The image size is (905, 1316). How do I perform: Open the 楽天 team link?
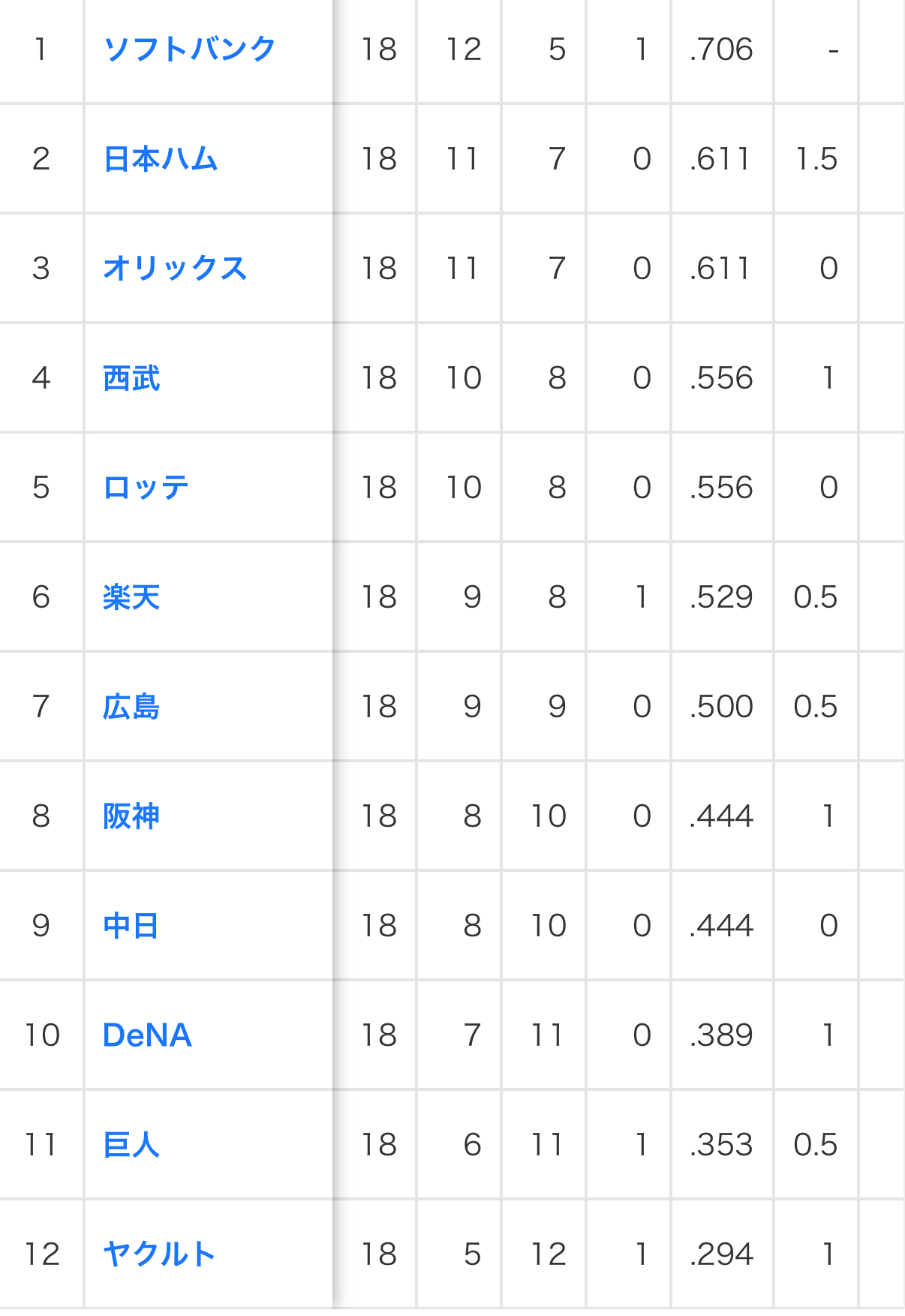coord(131,597)
